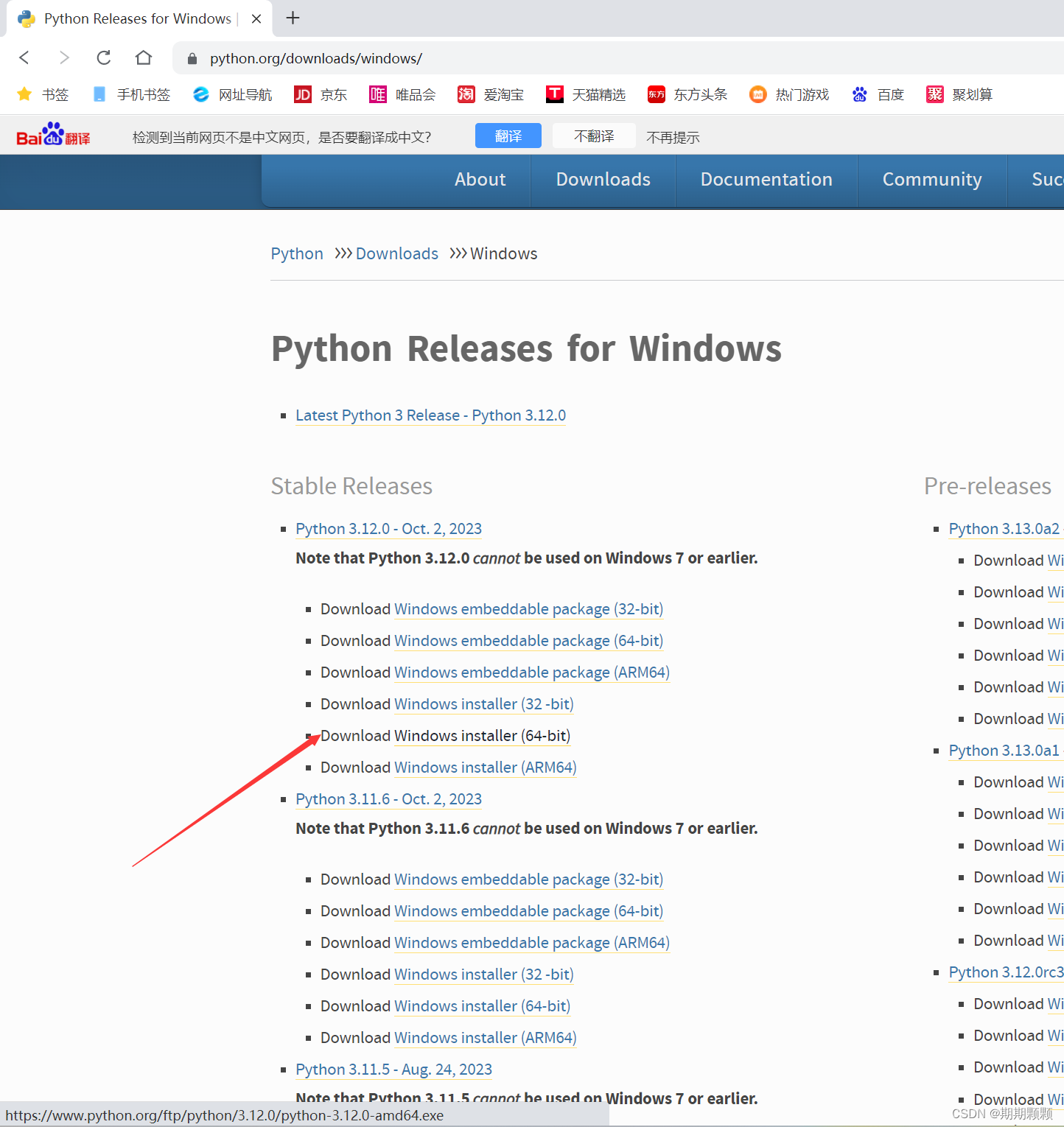1064x1127 pixels.
Task: Click 不再提示 to stop prompts
Action: 673,137
